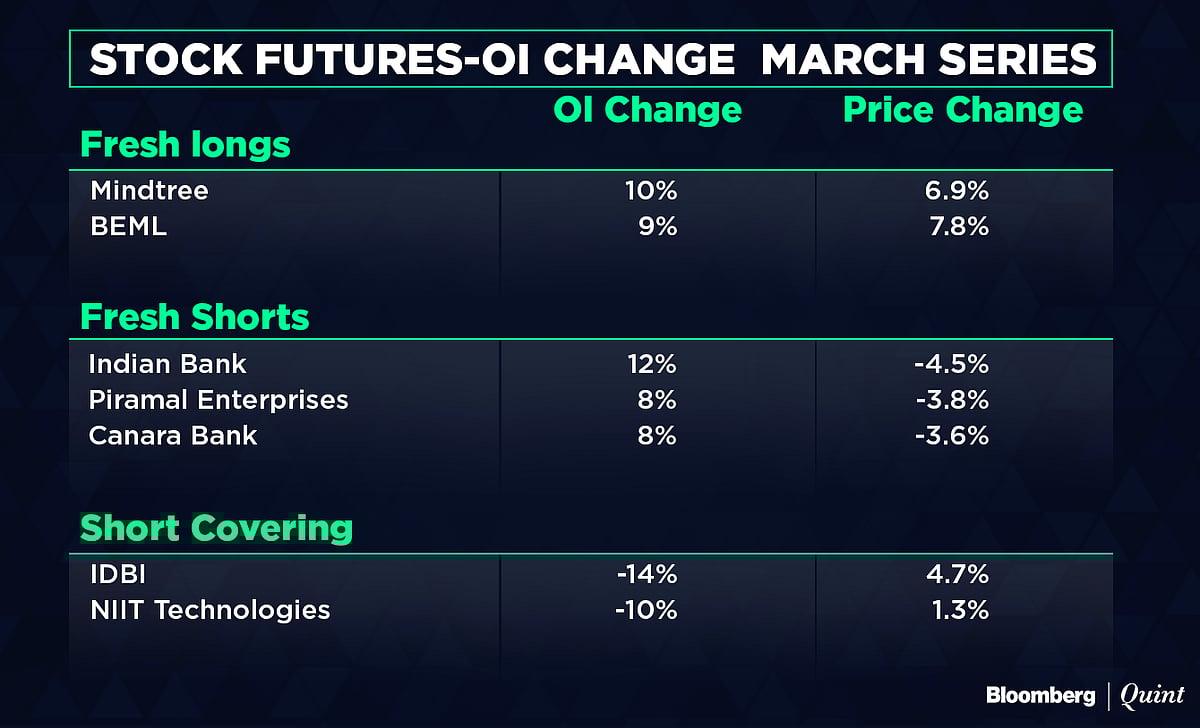Select IDBI's -14% OI change value
The height and width of the screenshot is (728, 1200).
(648, 573)
